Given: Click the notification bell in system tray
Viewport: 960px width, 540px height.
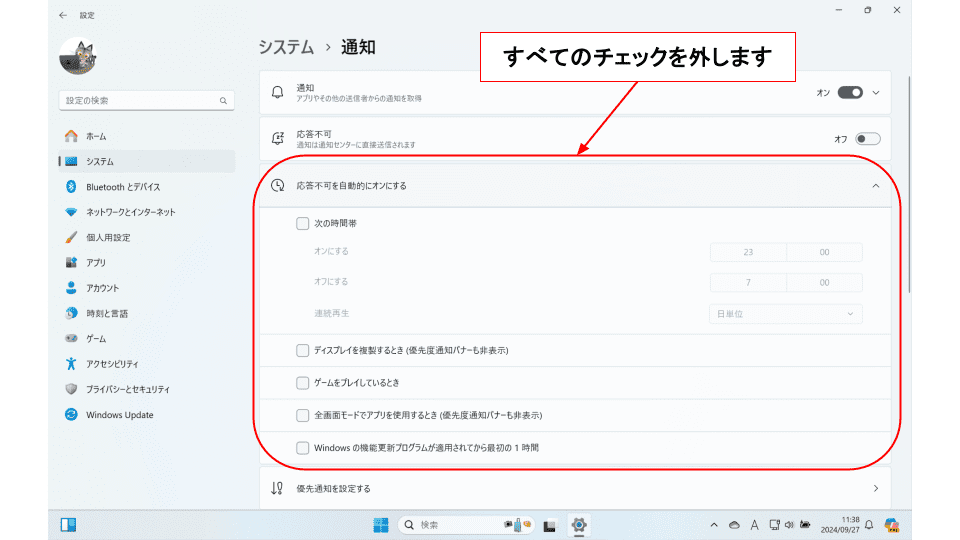Looking at the screenshot, I should [869, 525].
